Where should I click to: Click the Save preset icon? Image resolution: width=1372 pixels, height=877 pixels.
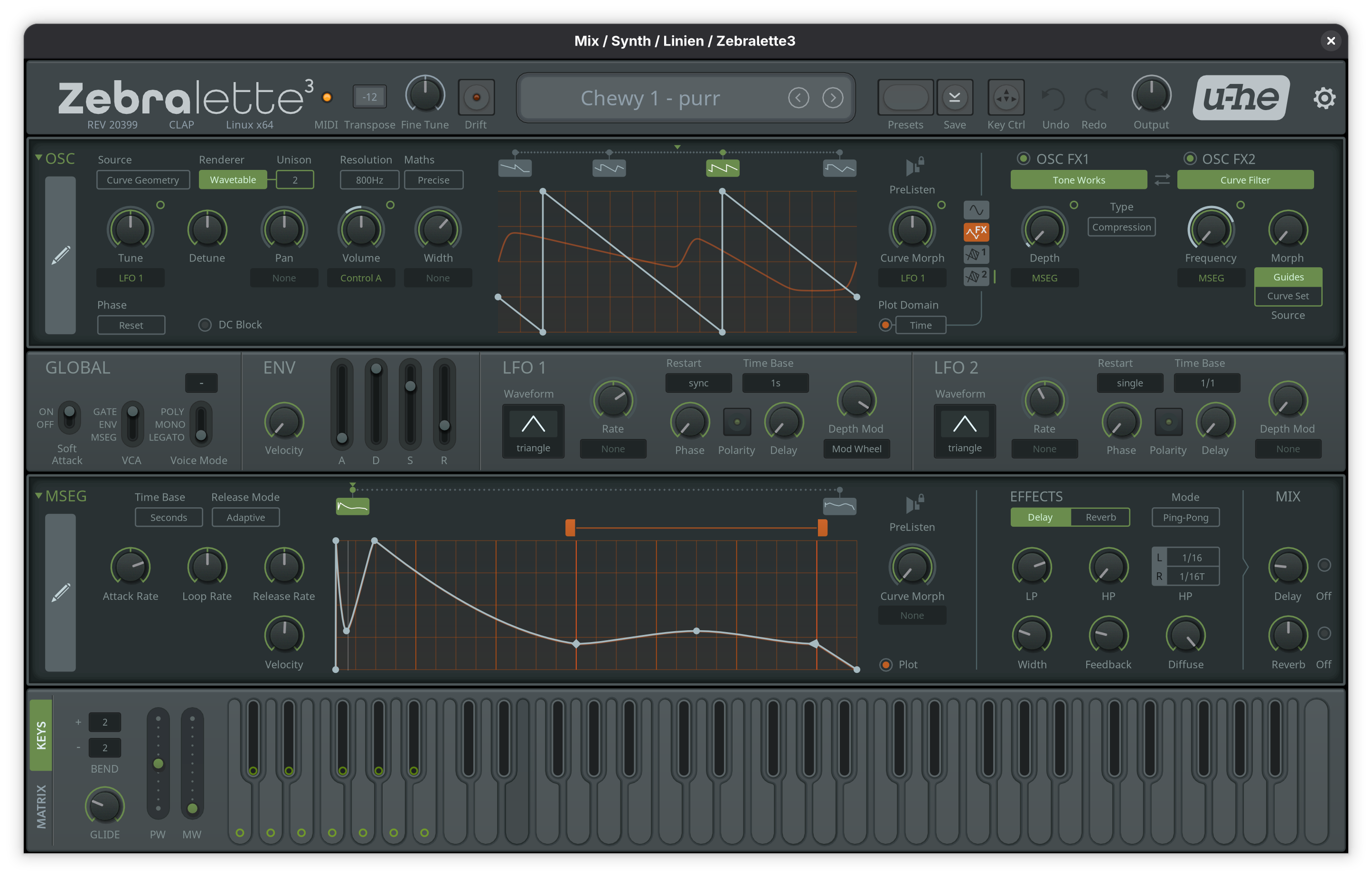(x=954, y=97)
